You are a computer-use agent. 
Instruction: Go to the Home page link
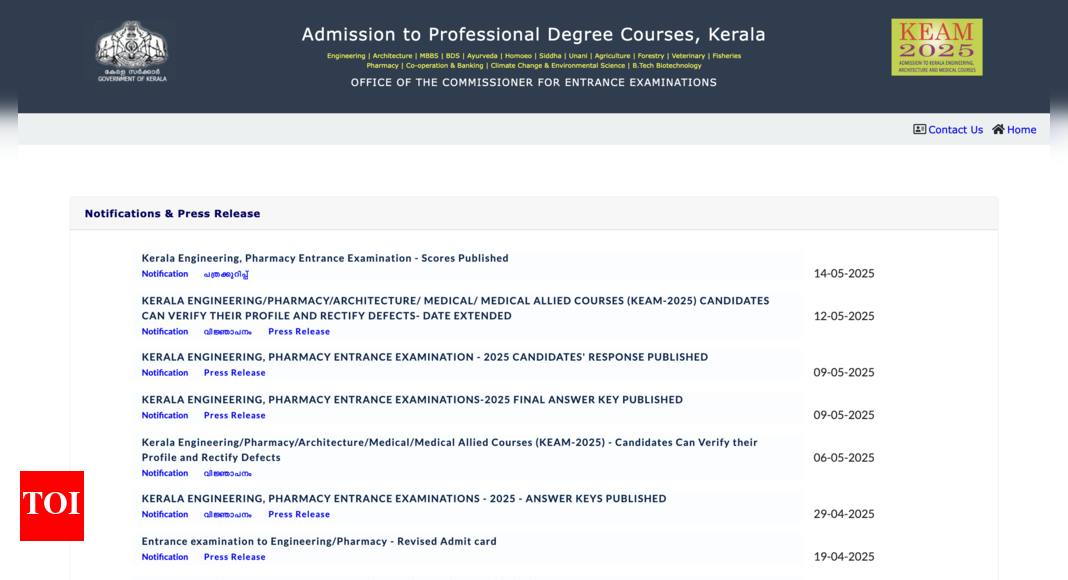(1021, 130)
